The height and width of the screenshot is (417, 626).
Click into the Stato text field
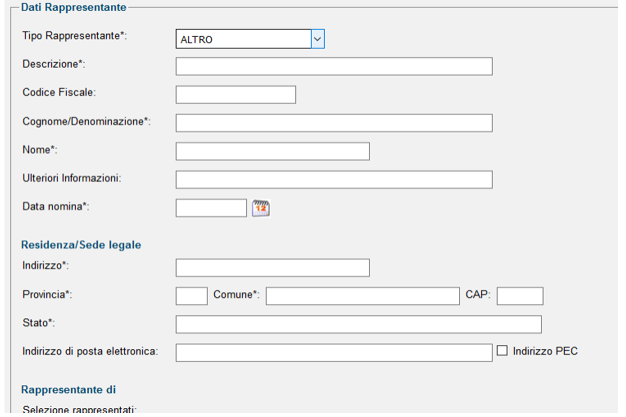(x=359, y=324)
